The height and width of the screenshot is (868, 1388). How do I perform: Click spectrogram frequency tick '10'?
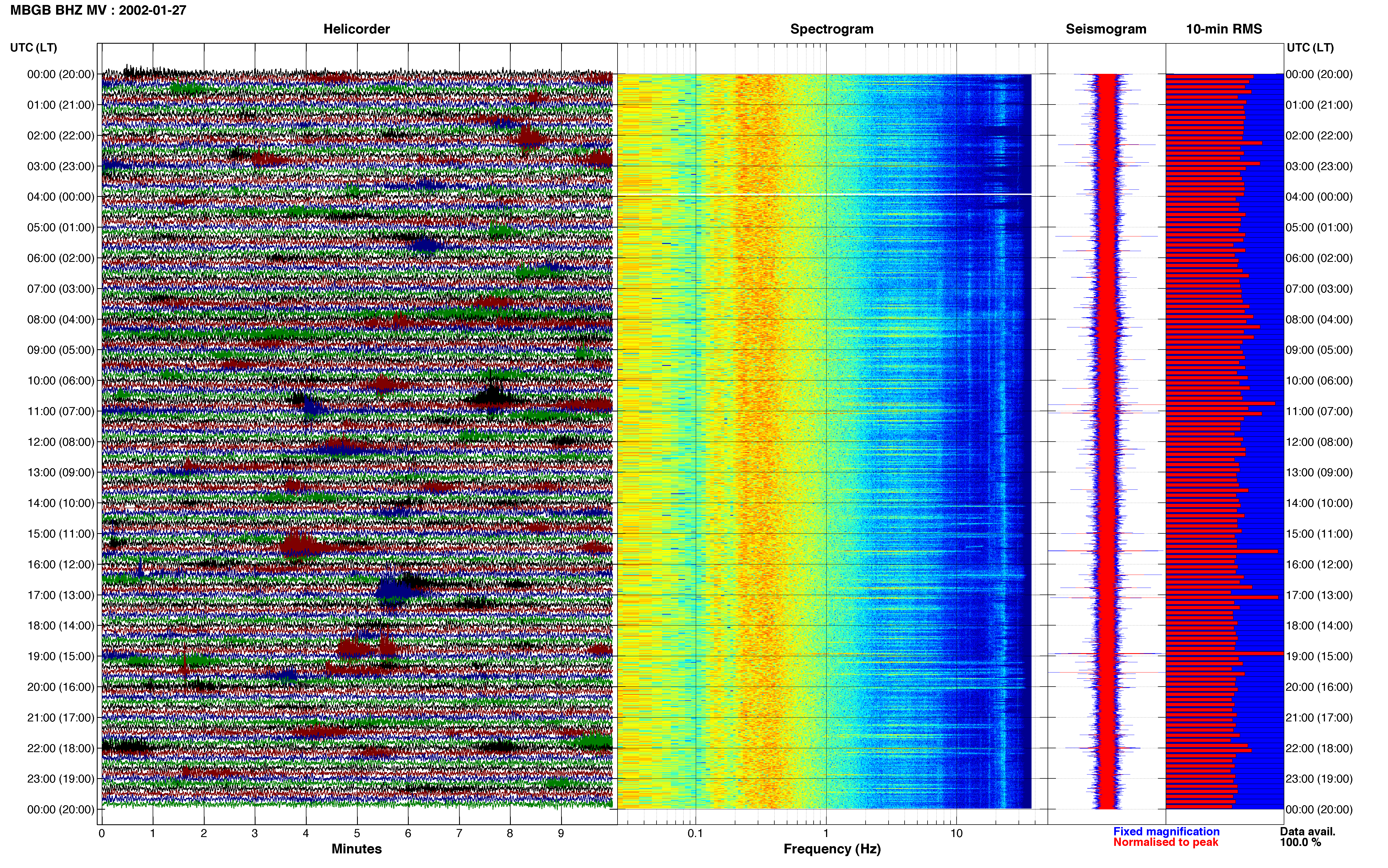click(x=956, y=833)
